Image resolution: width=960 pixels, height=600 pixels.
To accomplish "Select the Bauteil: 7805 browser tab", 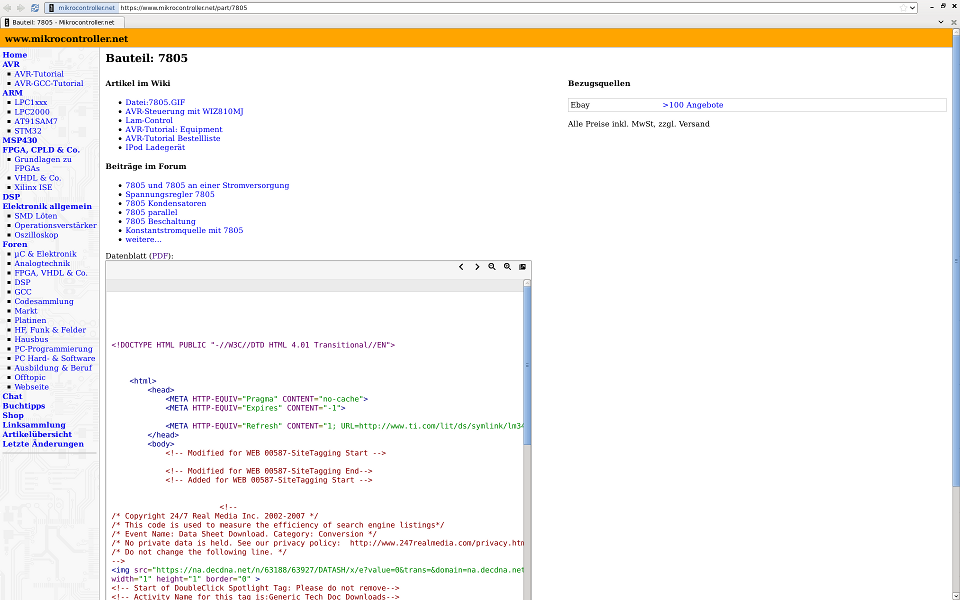I will pyautogui.click(x=60, y=21).
